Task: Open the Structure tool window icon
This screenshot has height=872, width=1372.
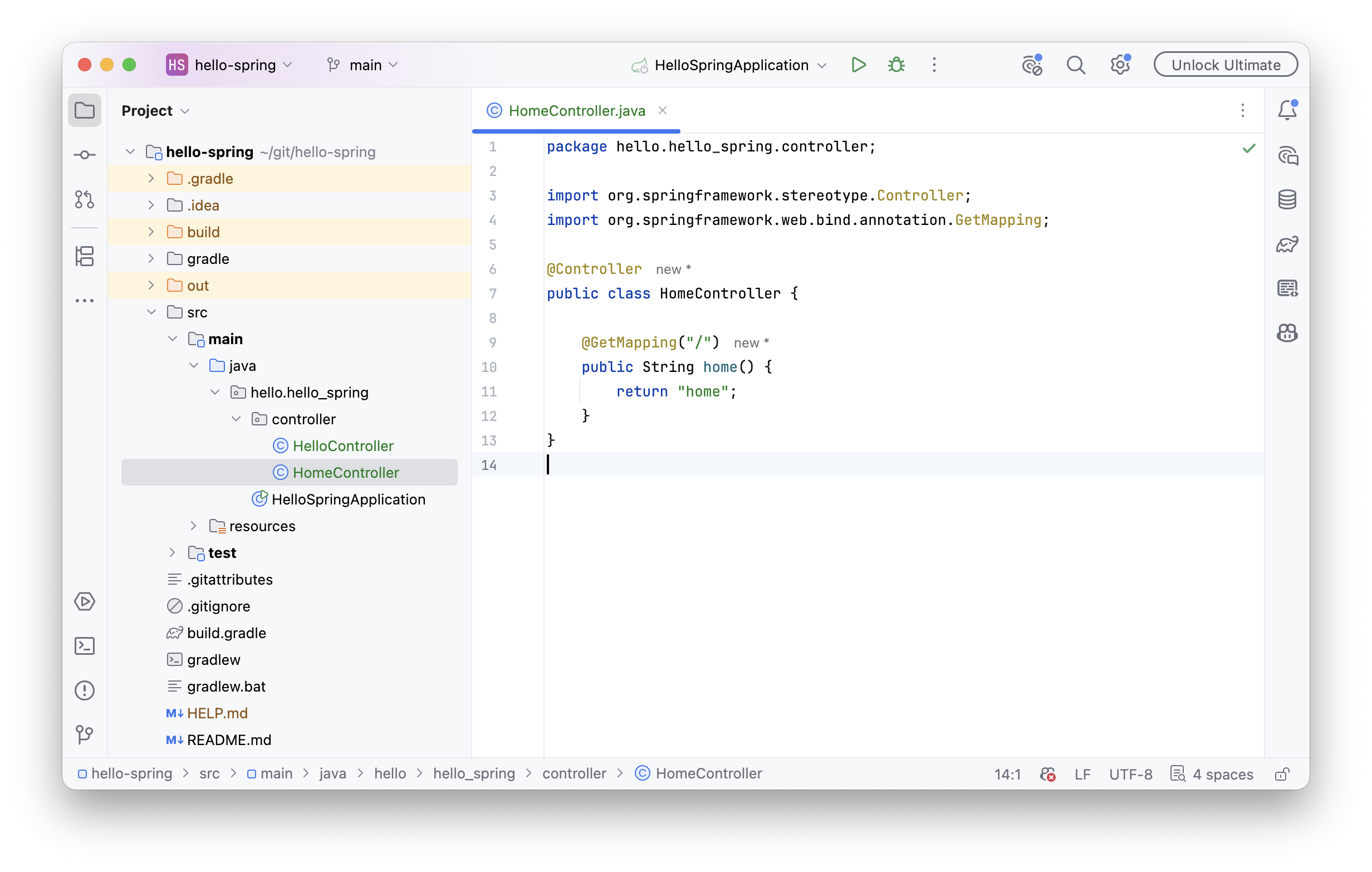Action: coord(84,256)
